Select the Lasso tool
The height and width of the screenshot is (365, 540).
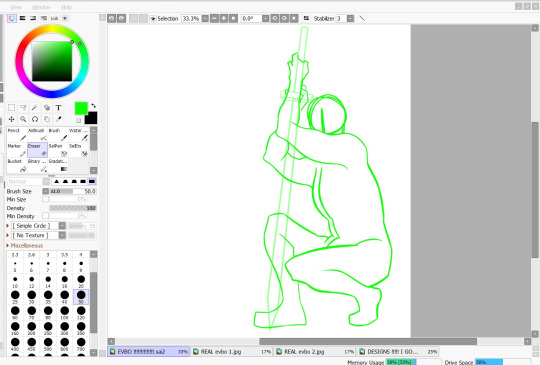pos(23,108)
